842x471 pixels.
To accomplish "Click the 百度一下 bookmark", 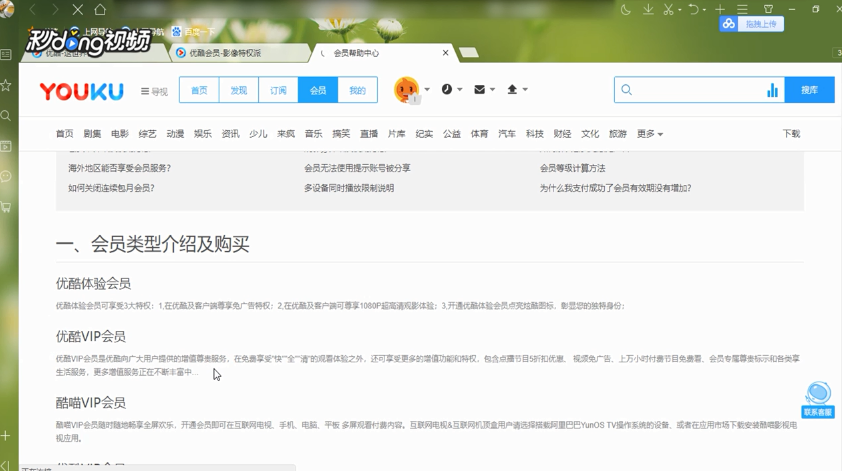I will (x=193, y=32).
